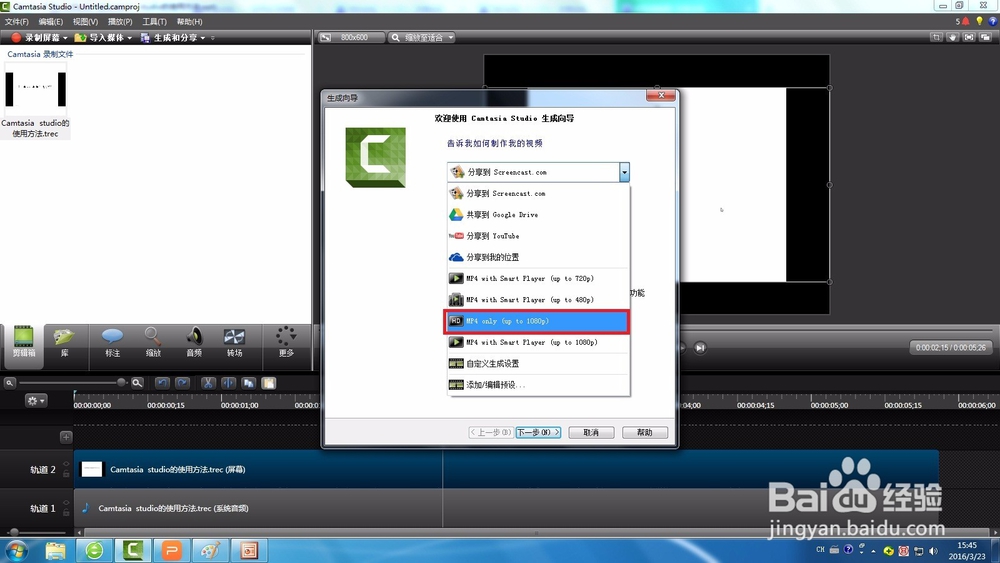Open file explorer from taskbar
The width and height of the screenshot is (1000, 563).
pyautogui.click(x=55, y=550)
